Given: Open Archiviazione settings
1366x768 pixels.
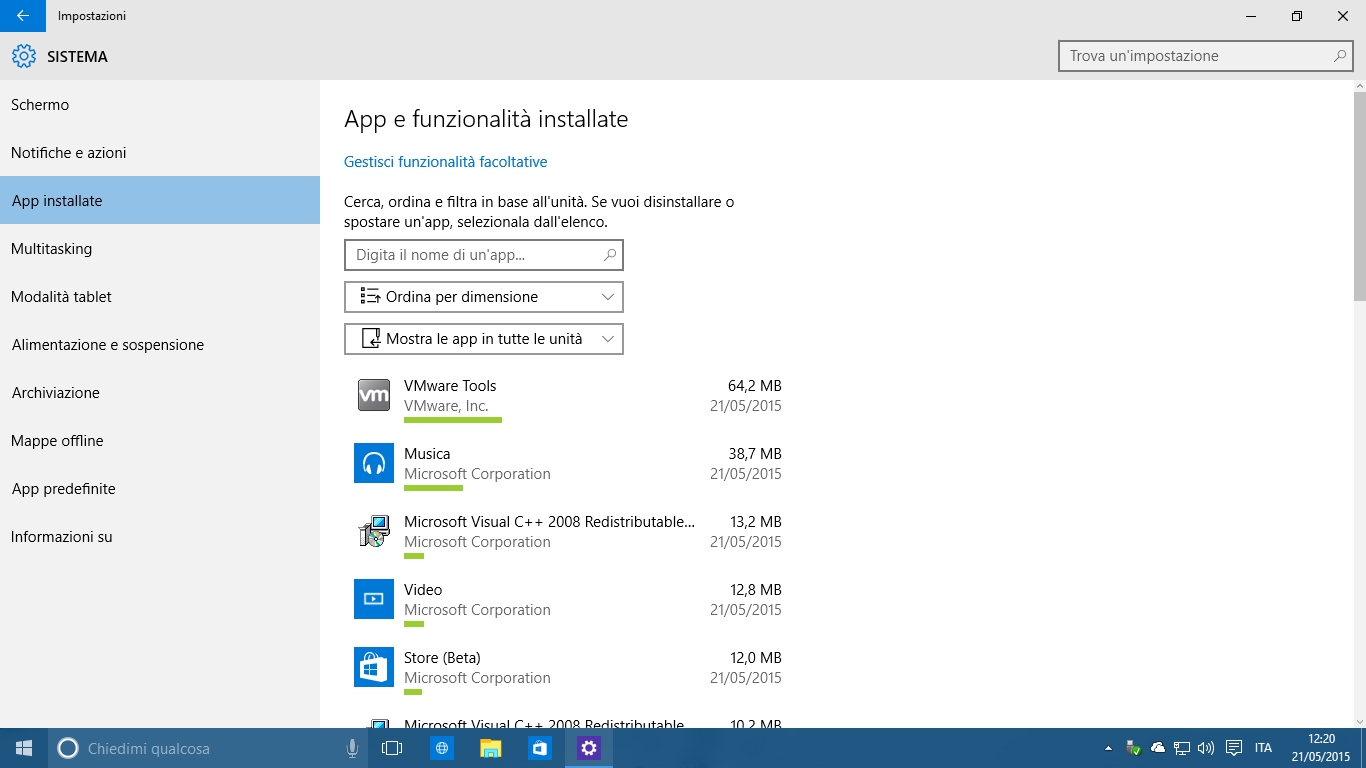Looking at the screenshot, I should [160, 393].
